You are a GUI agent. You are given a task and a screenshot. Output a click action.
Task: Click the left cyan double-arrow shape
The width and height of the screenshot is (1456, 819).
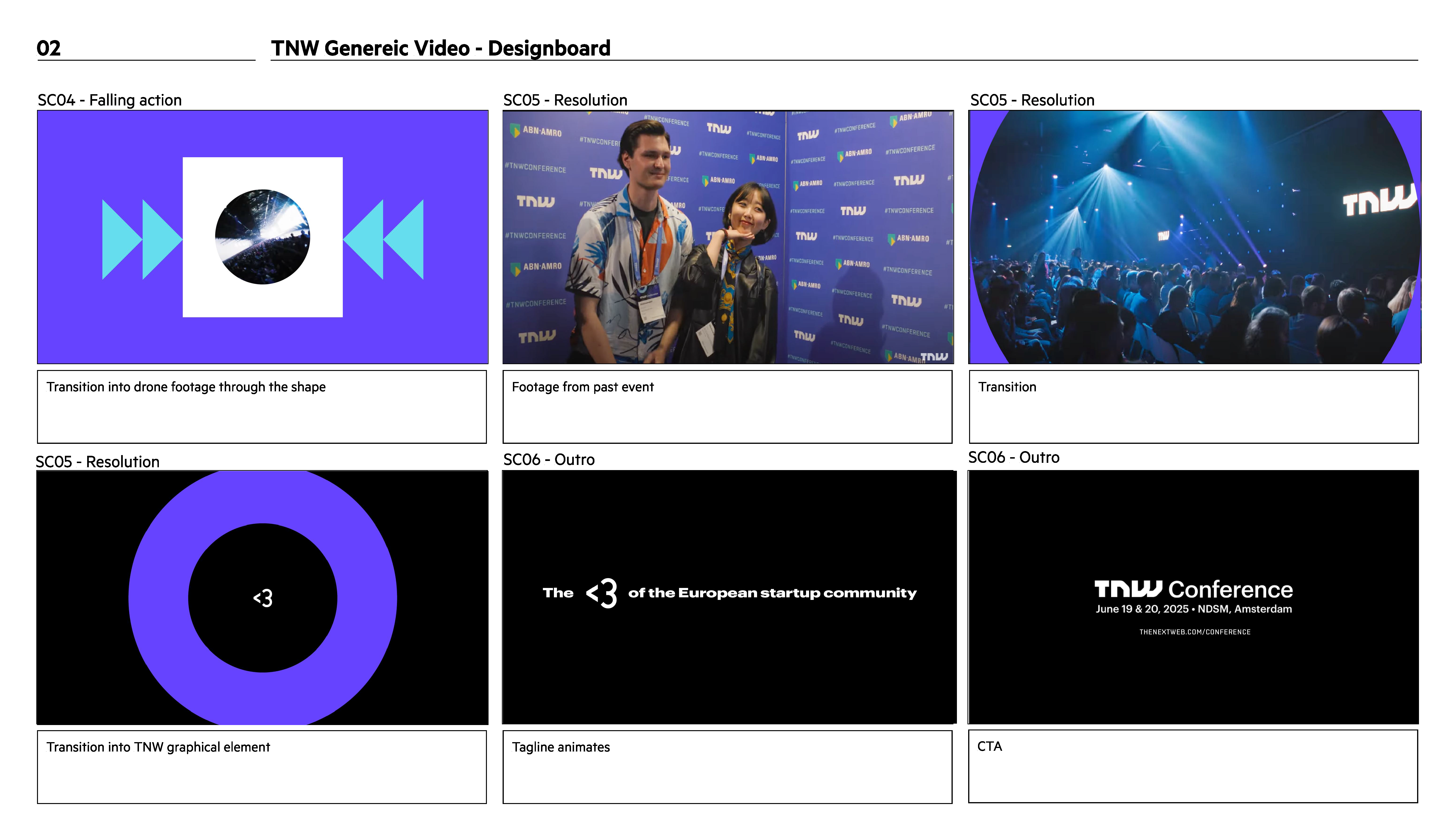pyautogui.click(x=142, y=240)
